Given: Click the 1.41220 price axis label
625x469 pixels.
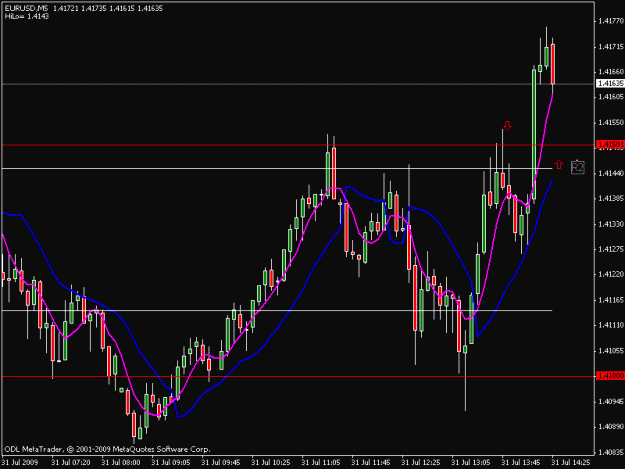Looking at the screenshot, I should (611, 274).
